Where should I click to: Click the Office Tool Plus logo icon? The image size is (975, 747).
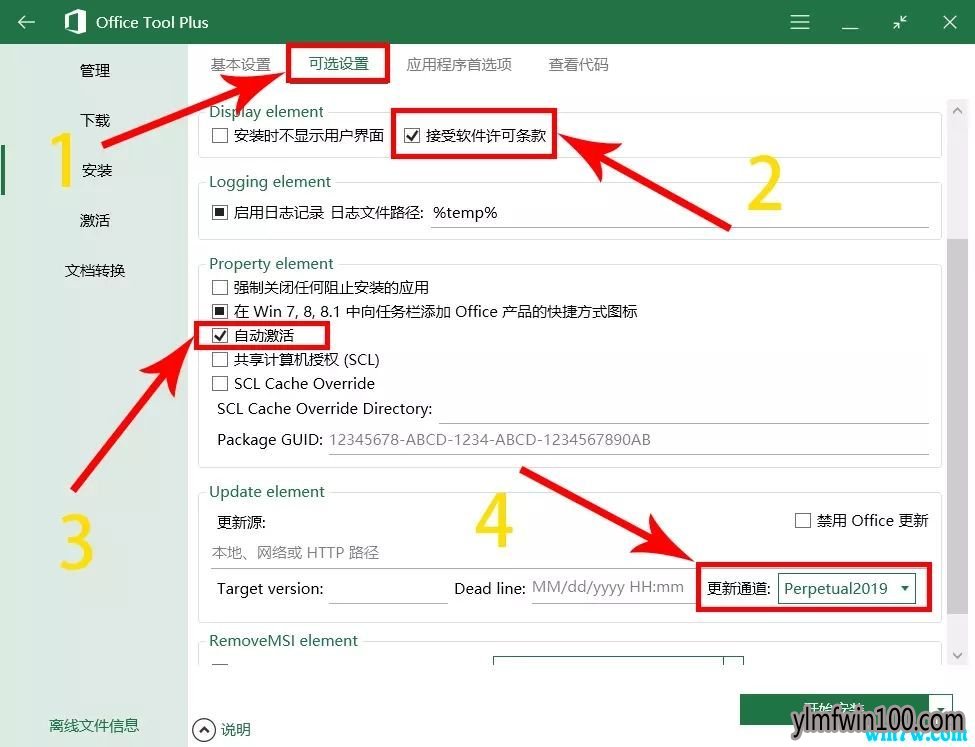75,22
